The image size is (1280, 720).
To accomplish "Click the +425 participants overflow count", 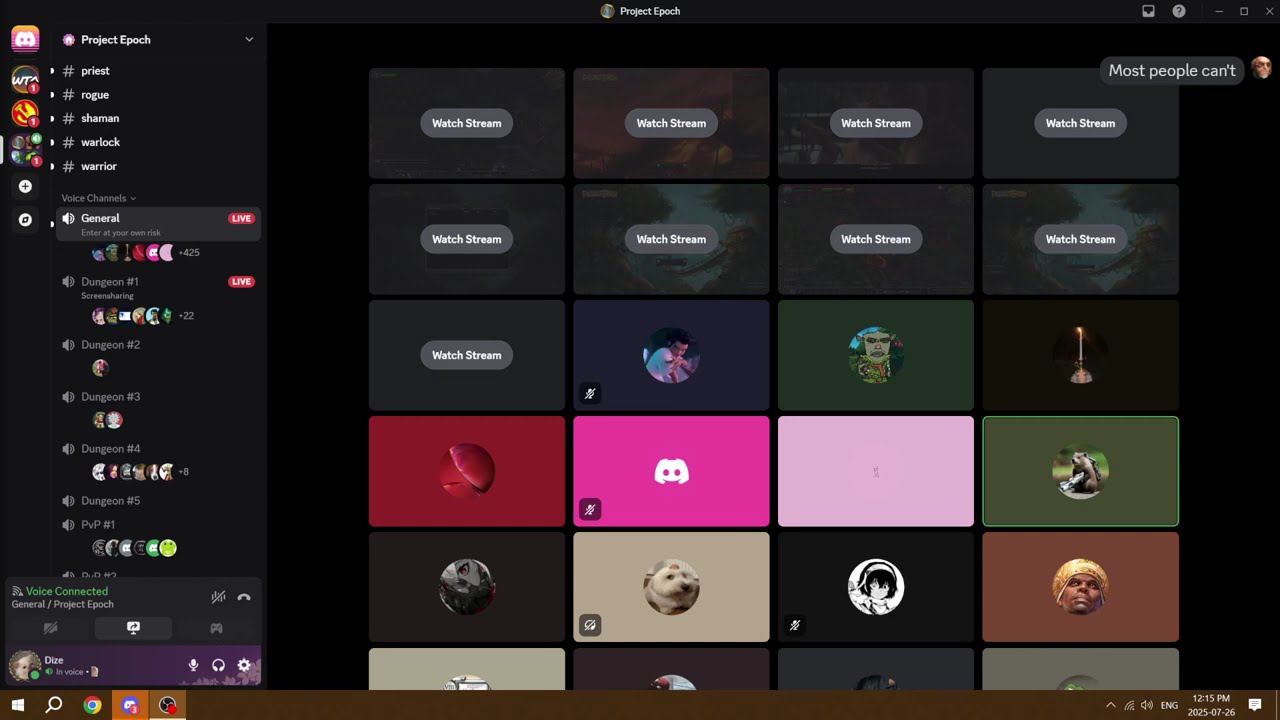I will tap(189, 253).
